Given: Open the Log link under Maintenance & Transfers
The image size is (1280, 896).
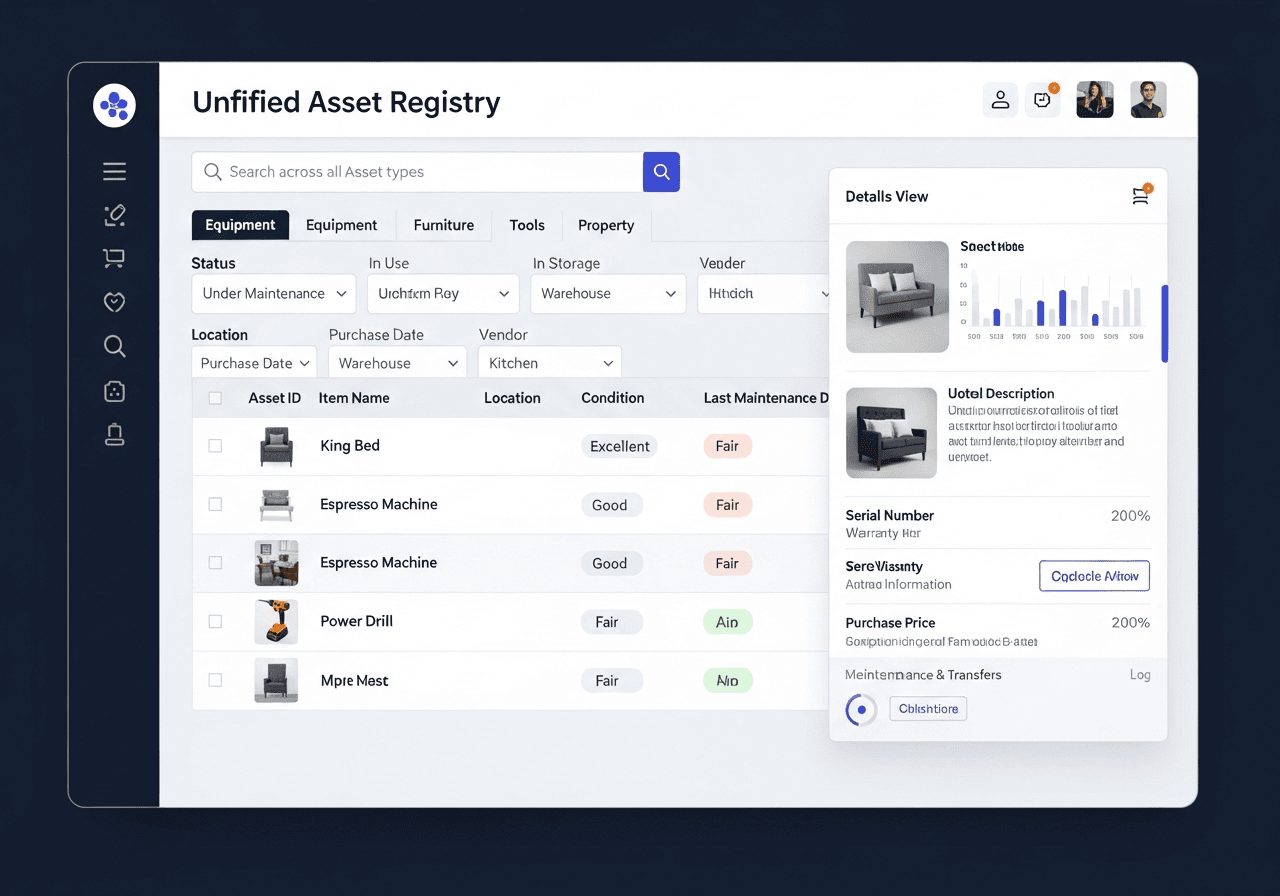Looking at the screenshot, I should (x=1140, y=675).
